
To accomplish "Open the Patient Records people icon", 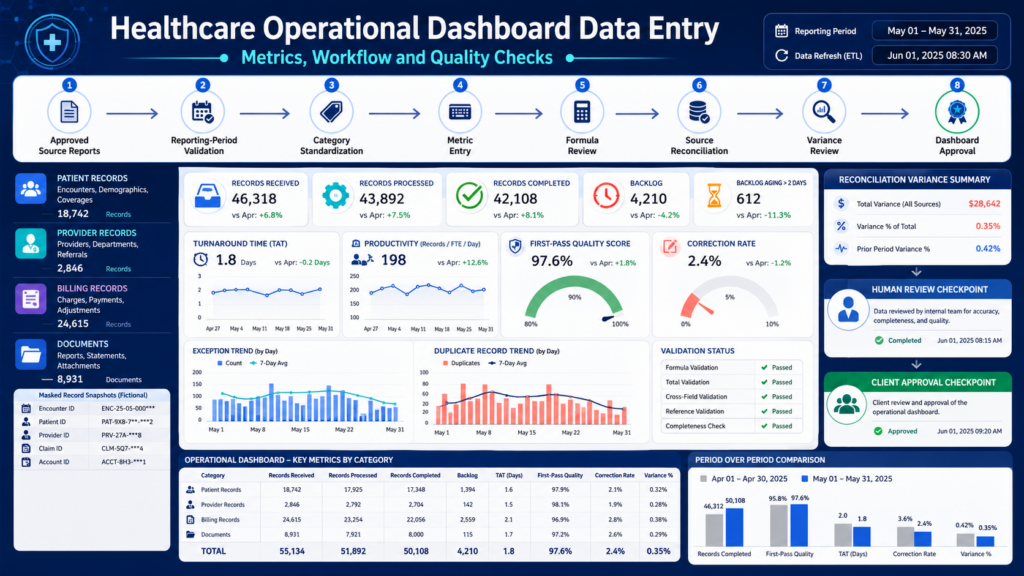I will [x=31, y=189].
